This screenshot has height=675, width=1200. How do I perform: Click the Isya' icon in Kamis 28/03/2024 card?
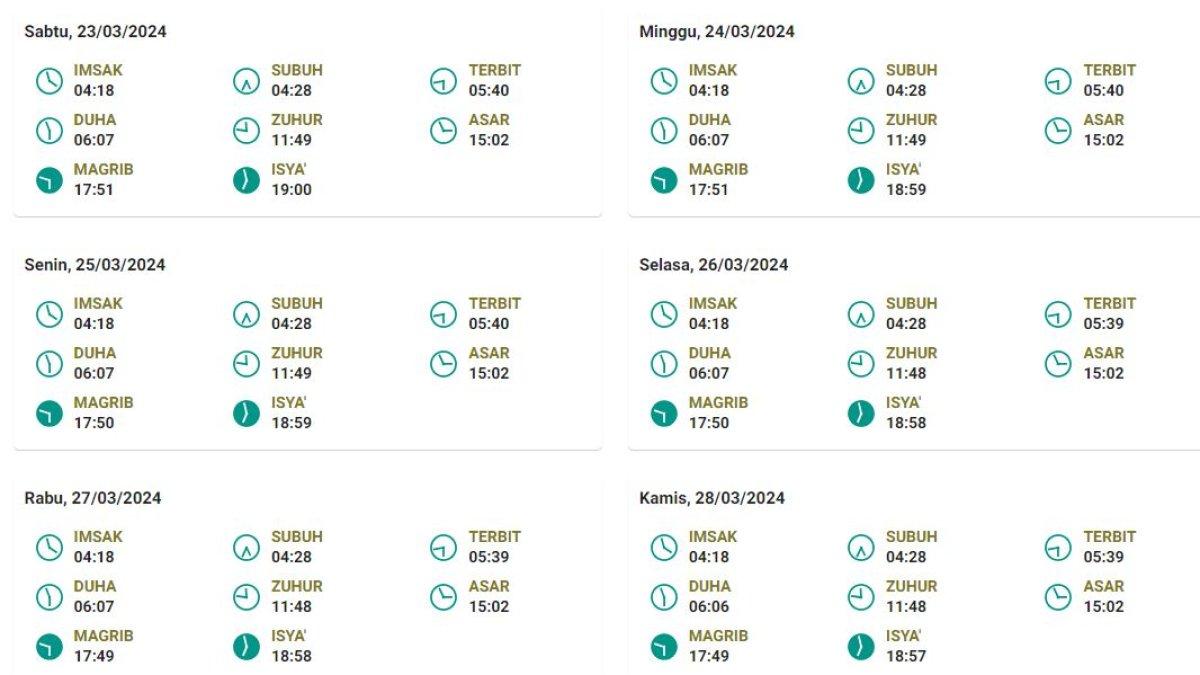coord(861,646)
